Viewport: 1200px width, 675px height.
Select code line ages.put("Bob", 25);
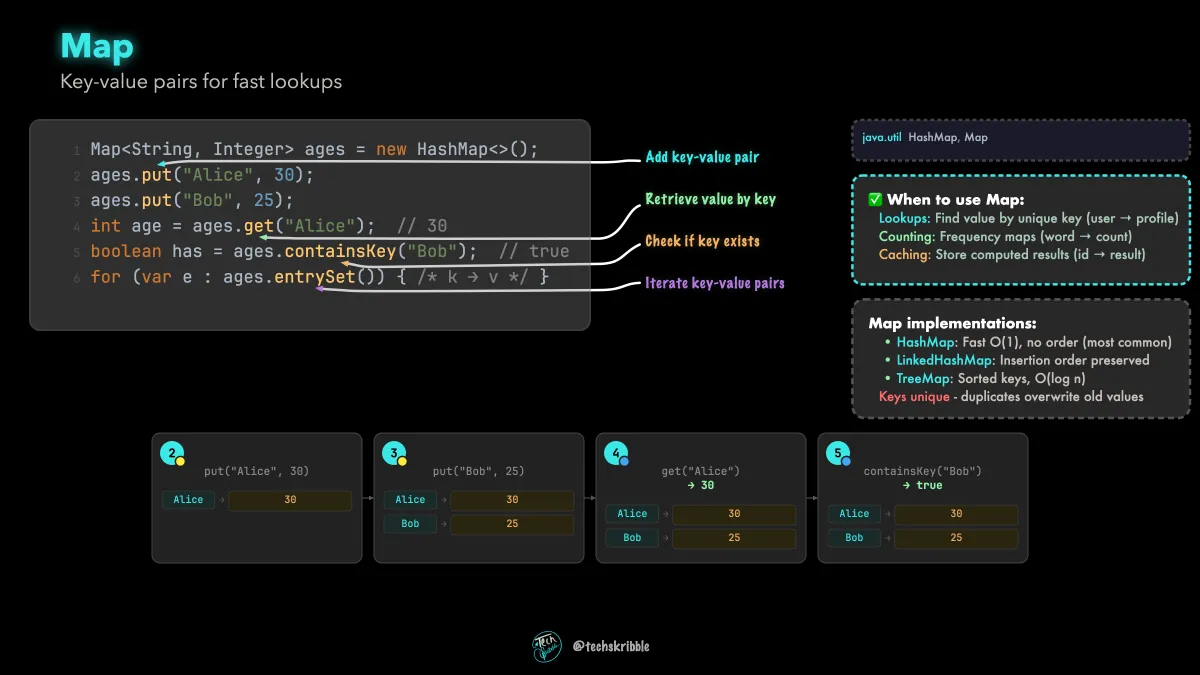[192, 200]
